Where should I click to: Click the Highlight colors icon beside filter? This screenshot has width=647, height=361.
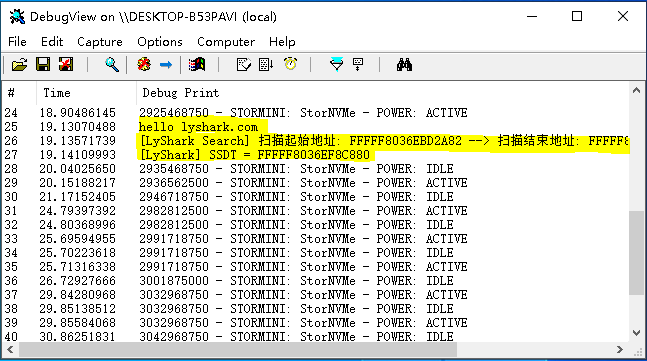(x=358, y=65)
